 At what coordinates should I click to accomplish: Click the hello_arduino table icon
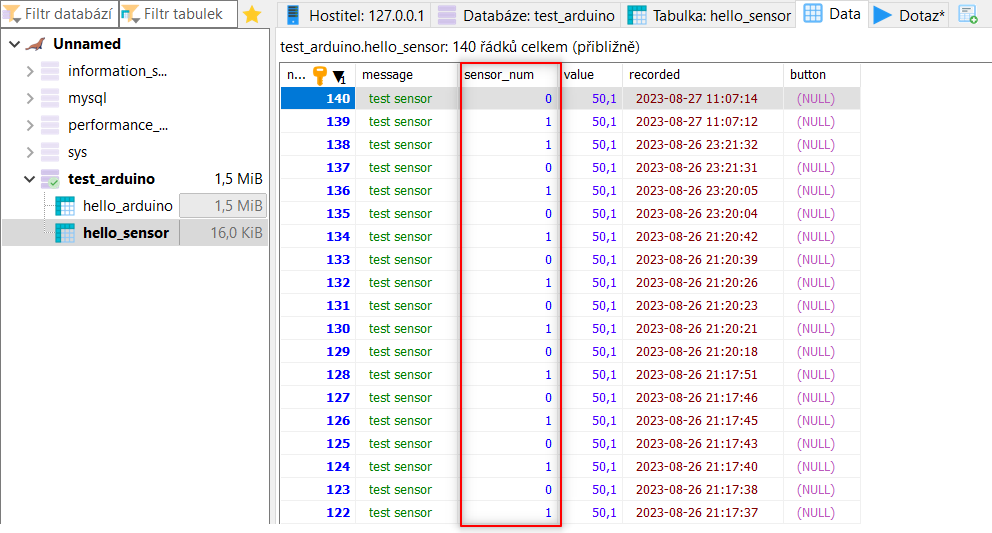[x=65, y=206]
